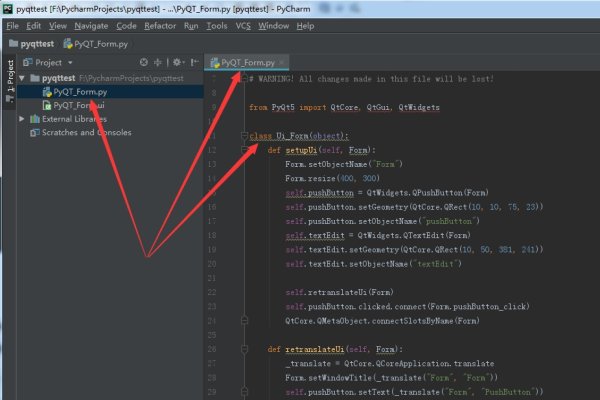Click gutter line number 27
Image resolution: width=600 pixels, height=400 pixels.
pos(212,363)
